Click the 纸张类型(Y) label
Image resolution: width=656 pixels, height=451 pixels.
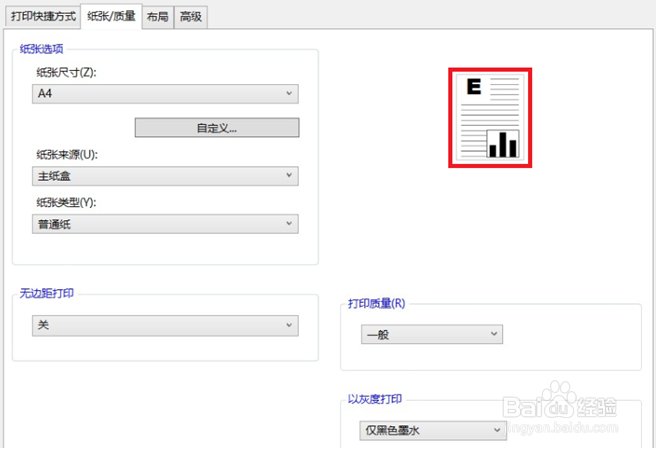[x=67, y=202]
